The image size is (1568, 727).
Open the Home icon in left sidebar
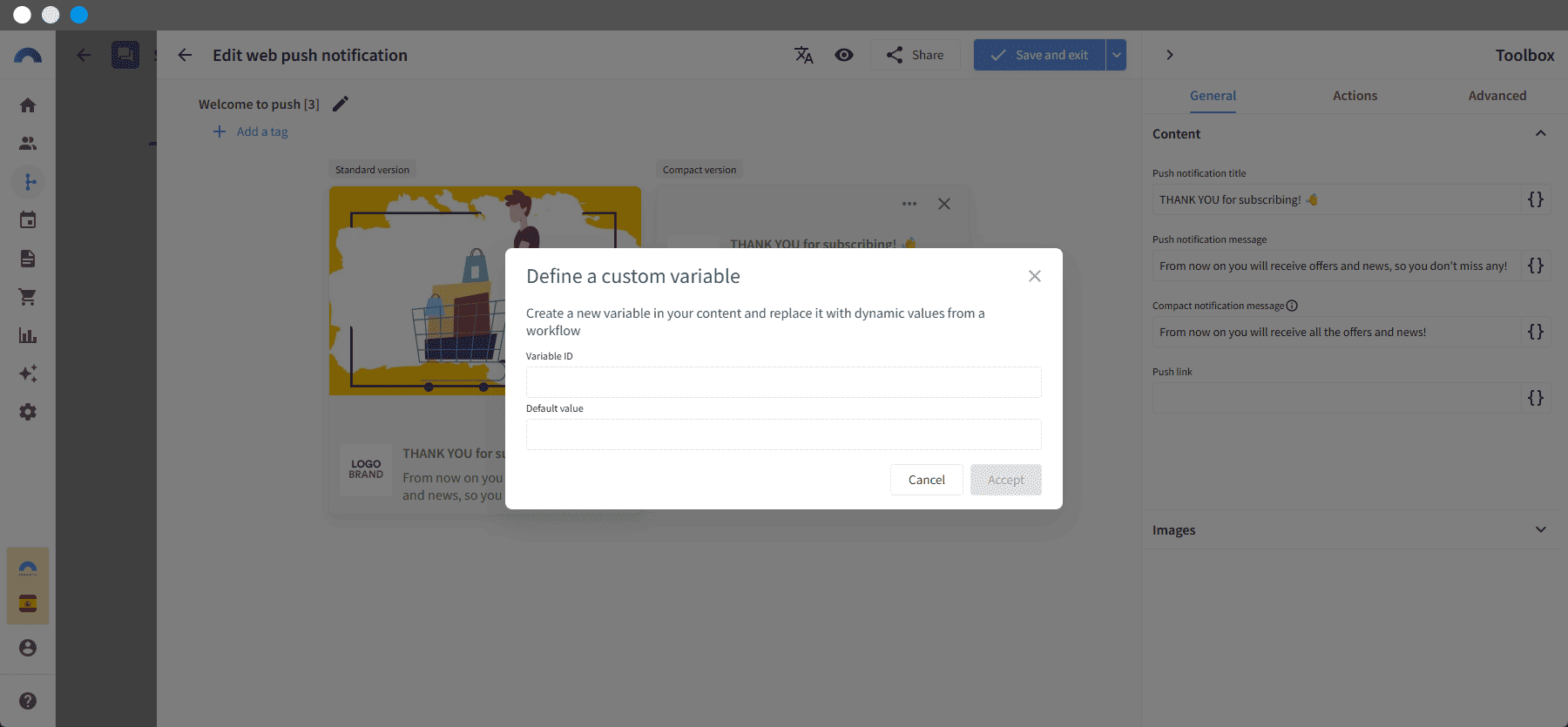[28, 105]
